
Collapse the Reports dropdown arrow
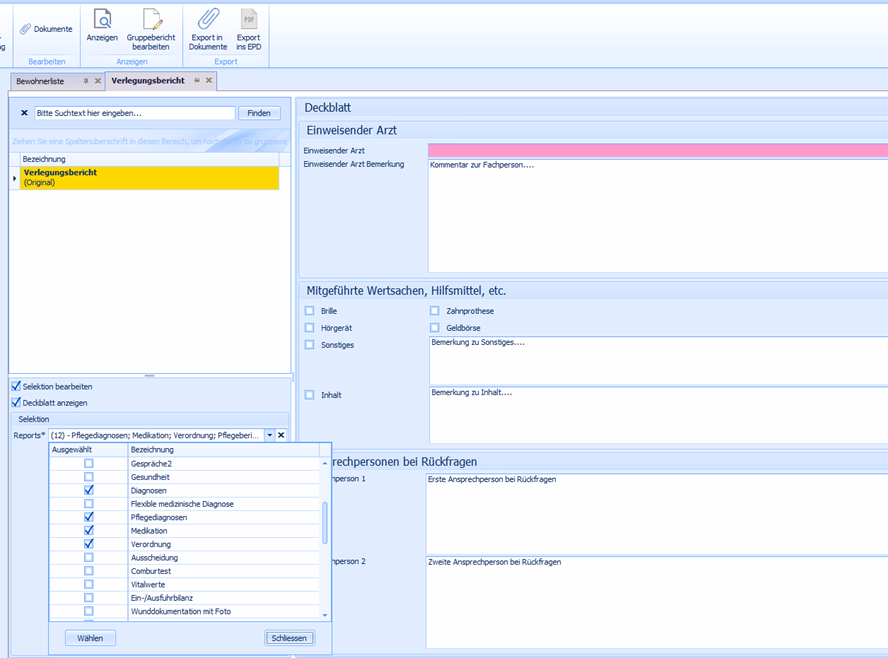tap(269, 435)
